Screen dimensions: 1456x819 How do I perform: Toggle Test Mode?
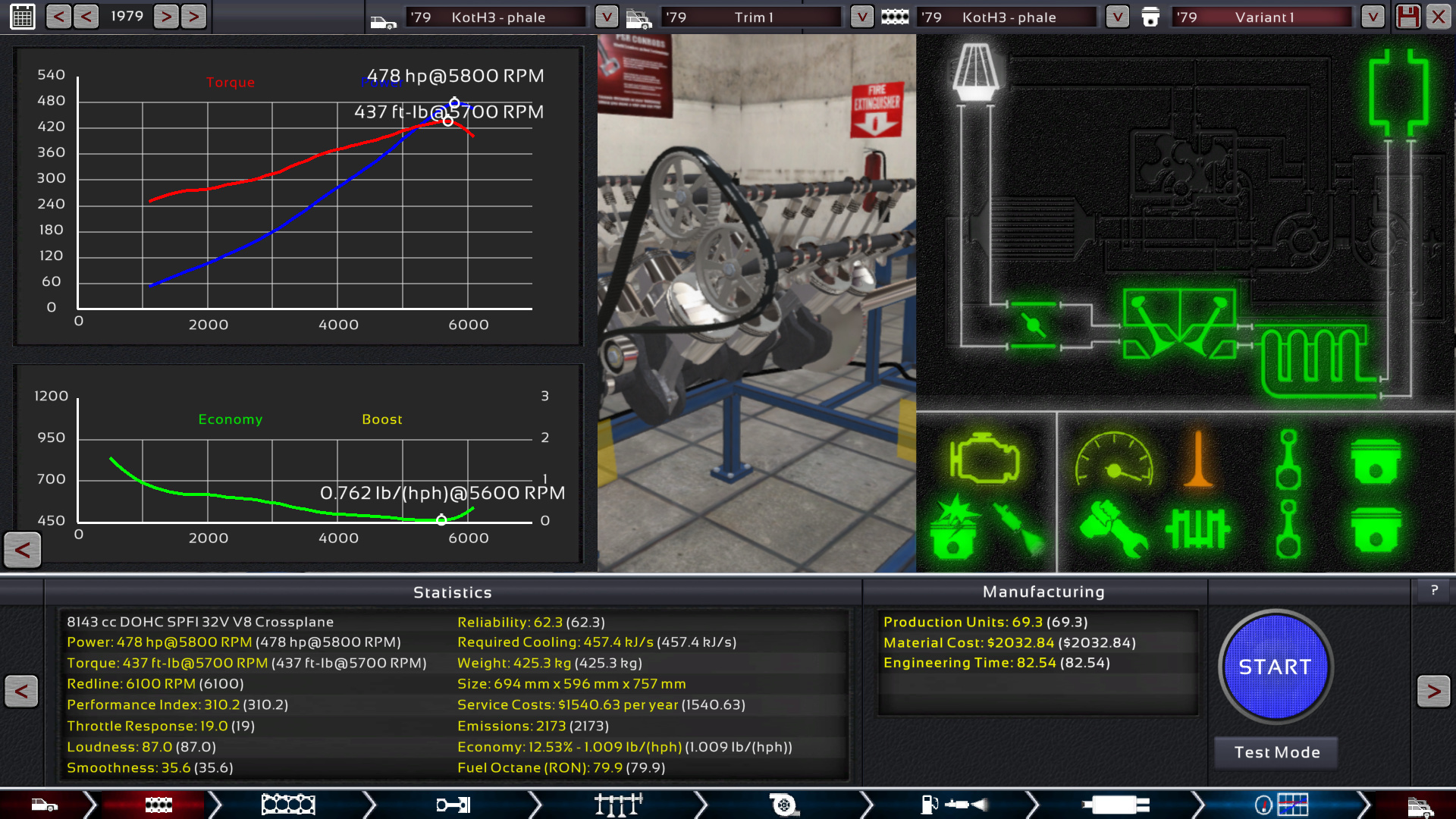(x=1276, y=752)
